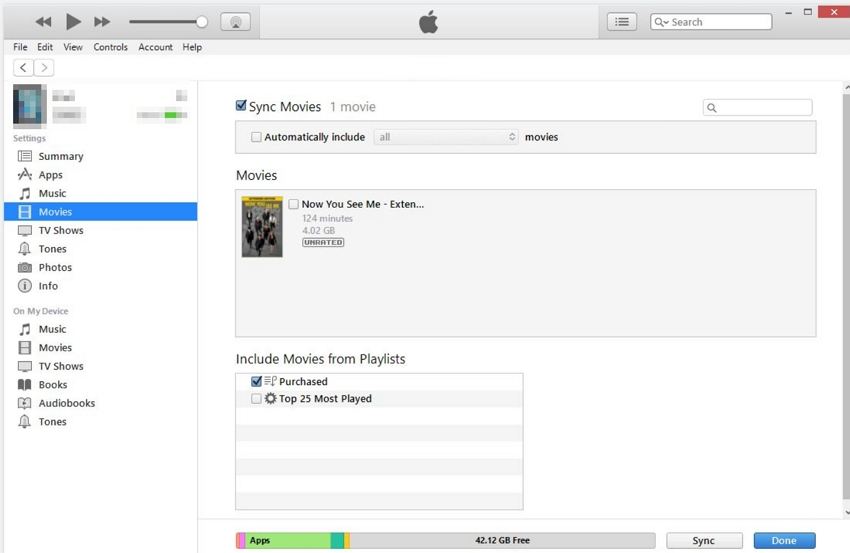Open the Help menu
This screenshot has height=553, width=850.
[192, 47]
